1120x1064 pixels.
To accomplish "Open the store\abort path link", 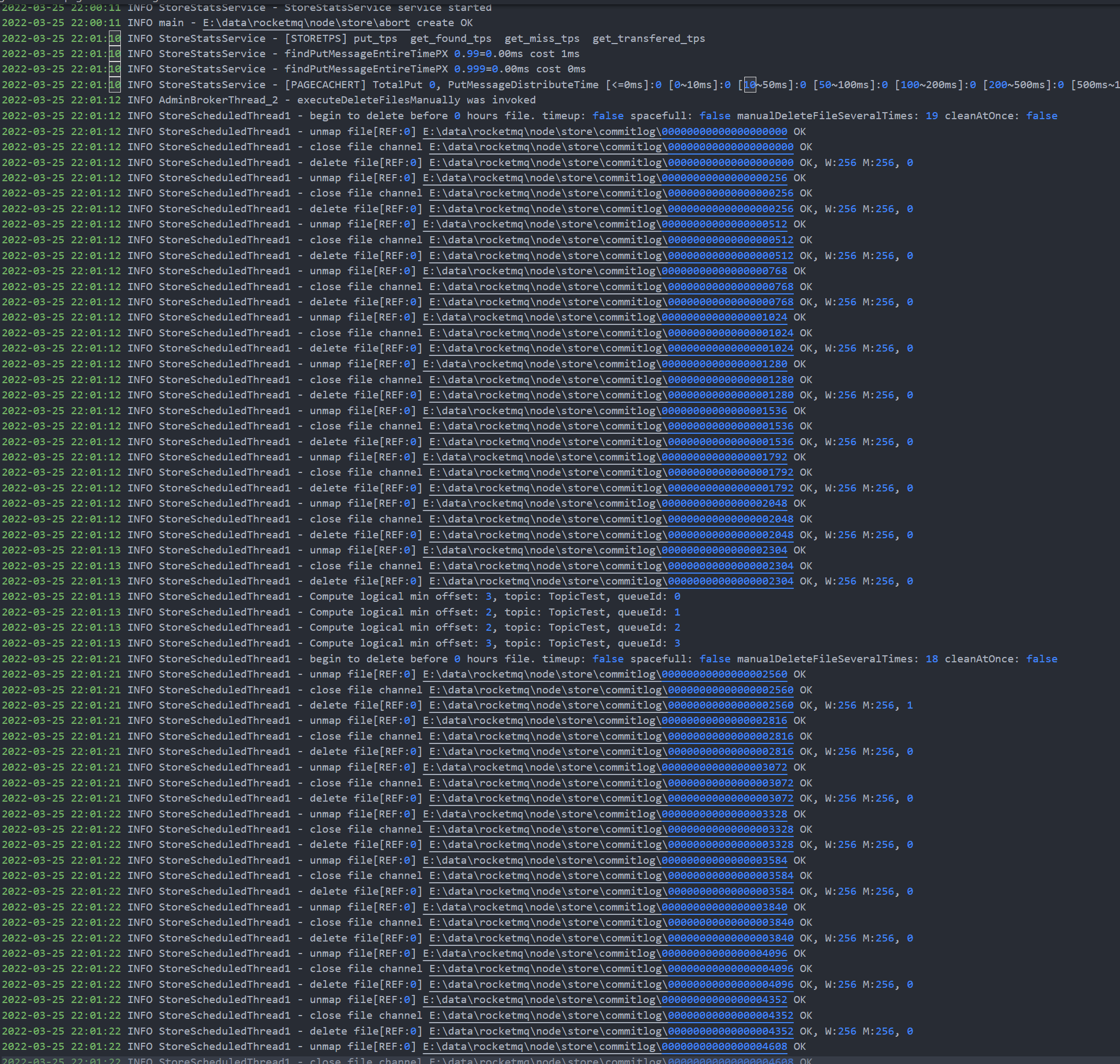I will click(x=307, y=23).
